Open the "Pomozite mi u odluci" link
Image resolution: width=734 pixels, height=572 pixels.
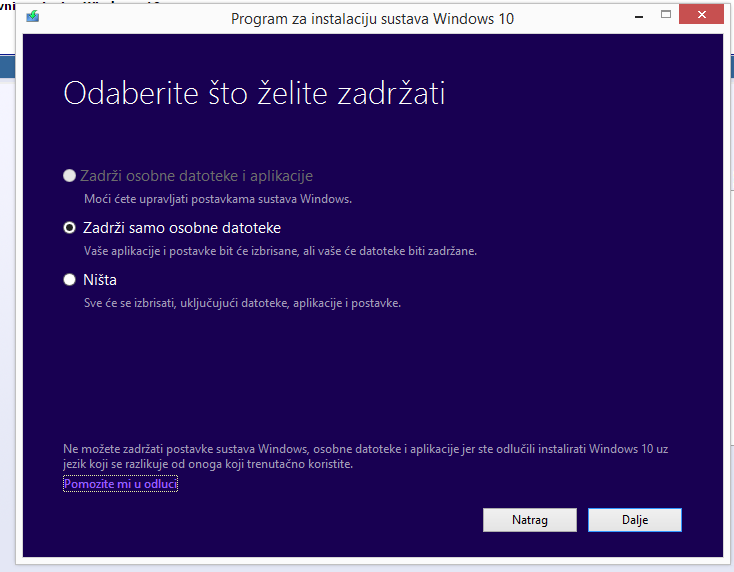tap(120, 484)
